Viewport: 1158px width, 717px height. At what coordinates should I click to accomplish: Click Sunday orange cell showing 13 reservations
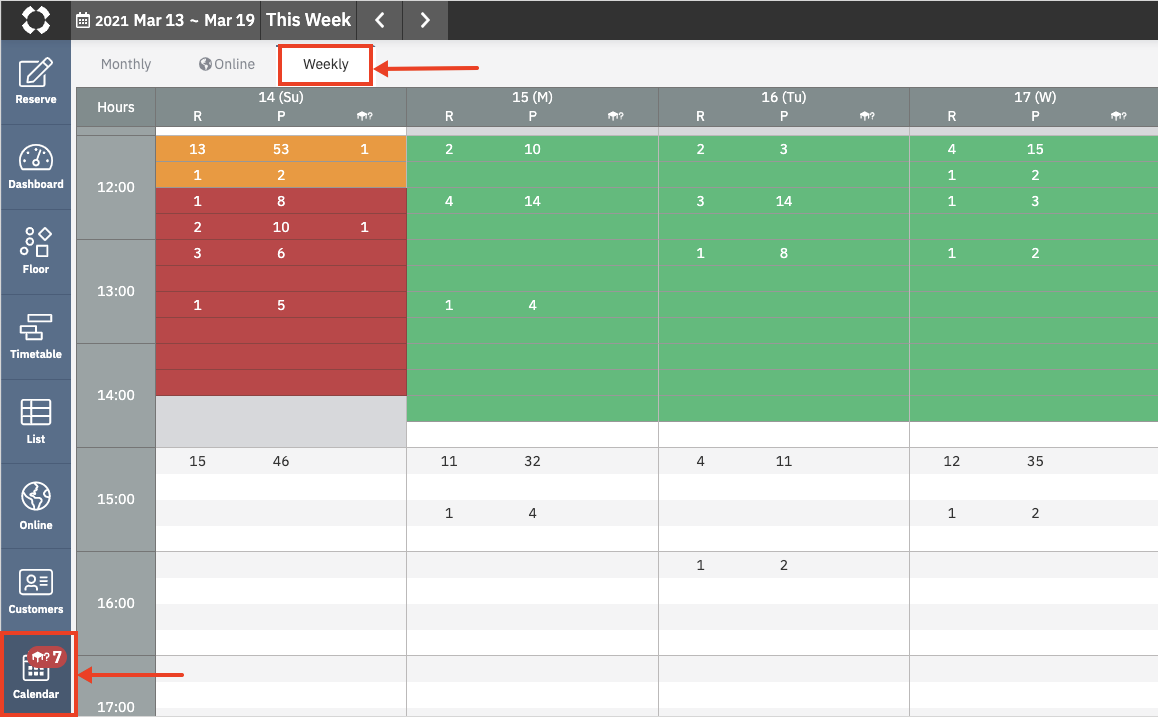[197, 149]
